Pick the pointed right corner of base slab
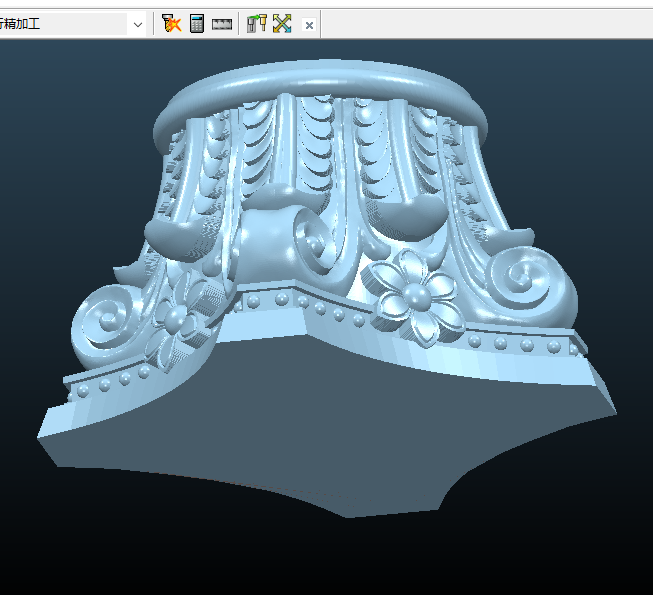Image resolution: width=653 pixels, height=595 pixels. (610, 405)
